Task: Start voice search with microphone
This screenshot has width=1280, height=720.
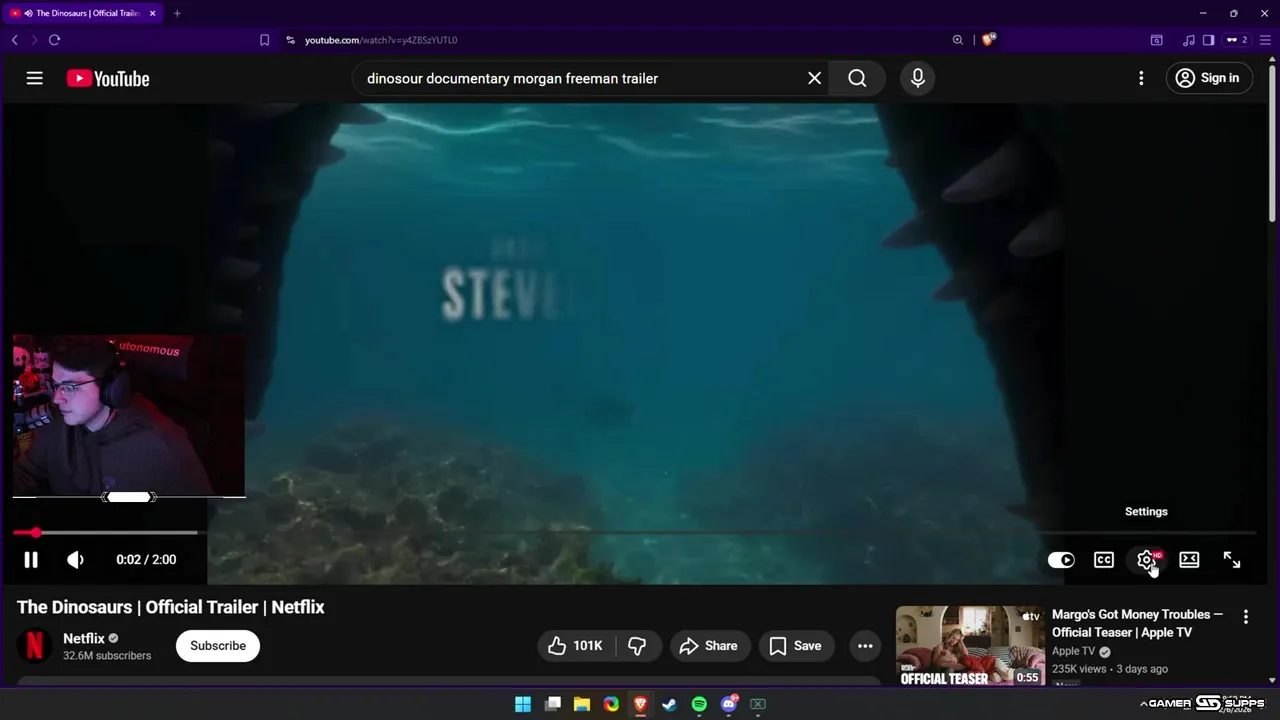Action: click(x=917, y=78)
